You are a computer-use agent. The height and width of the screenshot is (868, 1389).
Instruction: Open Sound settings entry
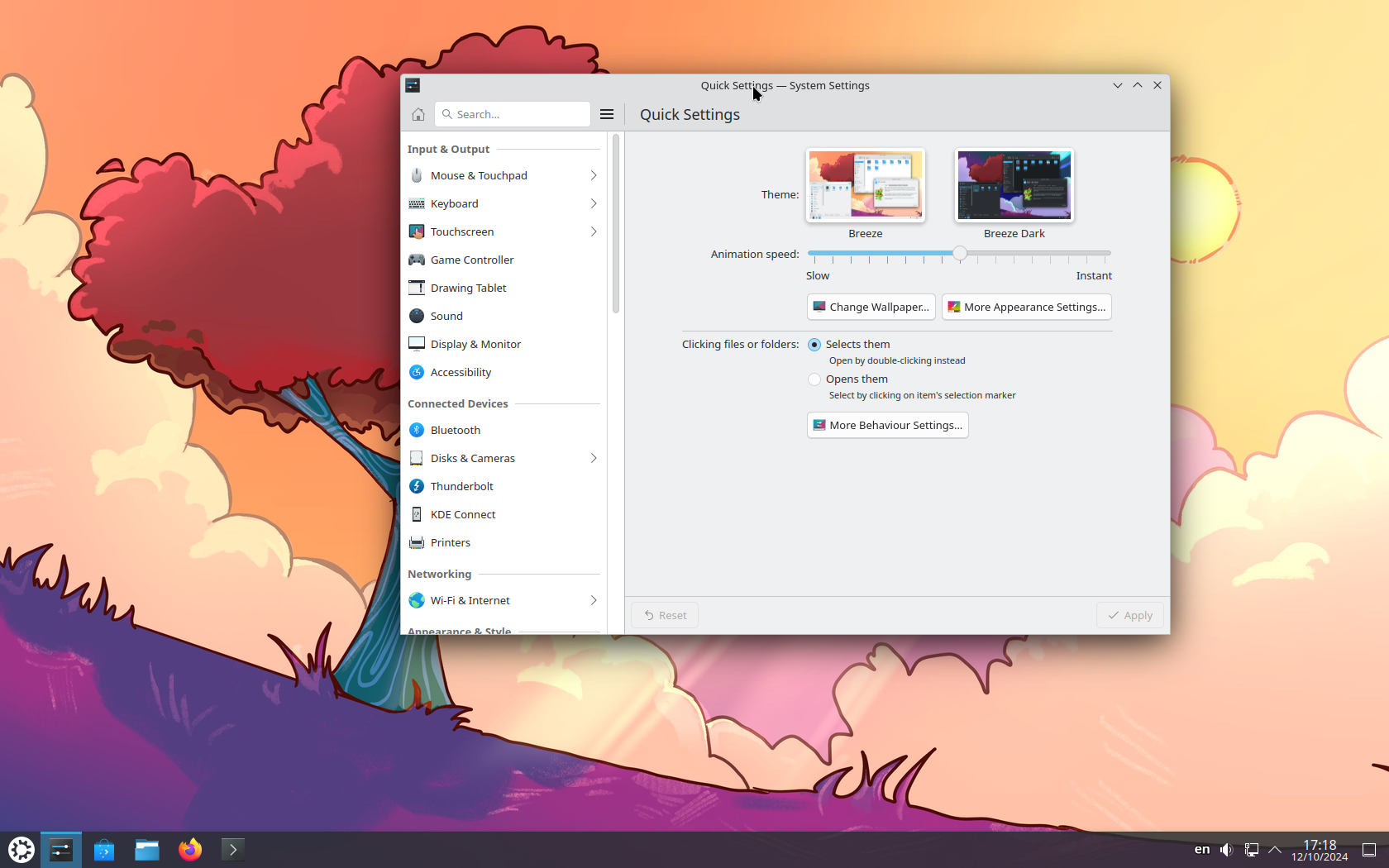pos(504,316)
